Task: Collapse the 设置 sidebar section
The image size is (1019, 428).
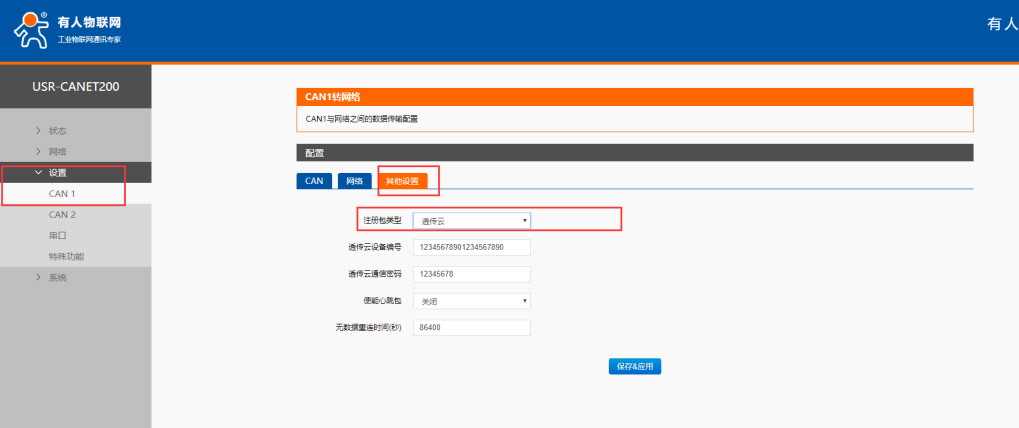Action: click(58, 173)
